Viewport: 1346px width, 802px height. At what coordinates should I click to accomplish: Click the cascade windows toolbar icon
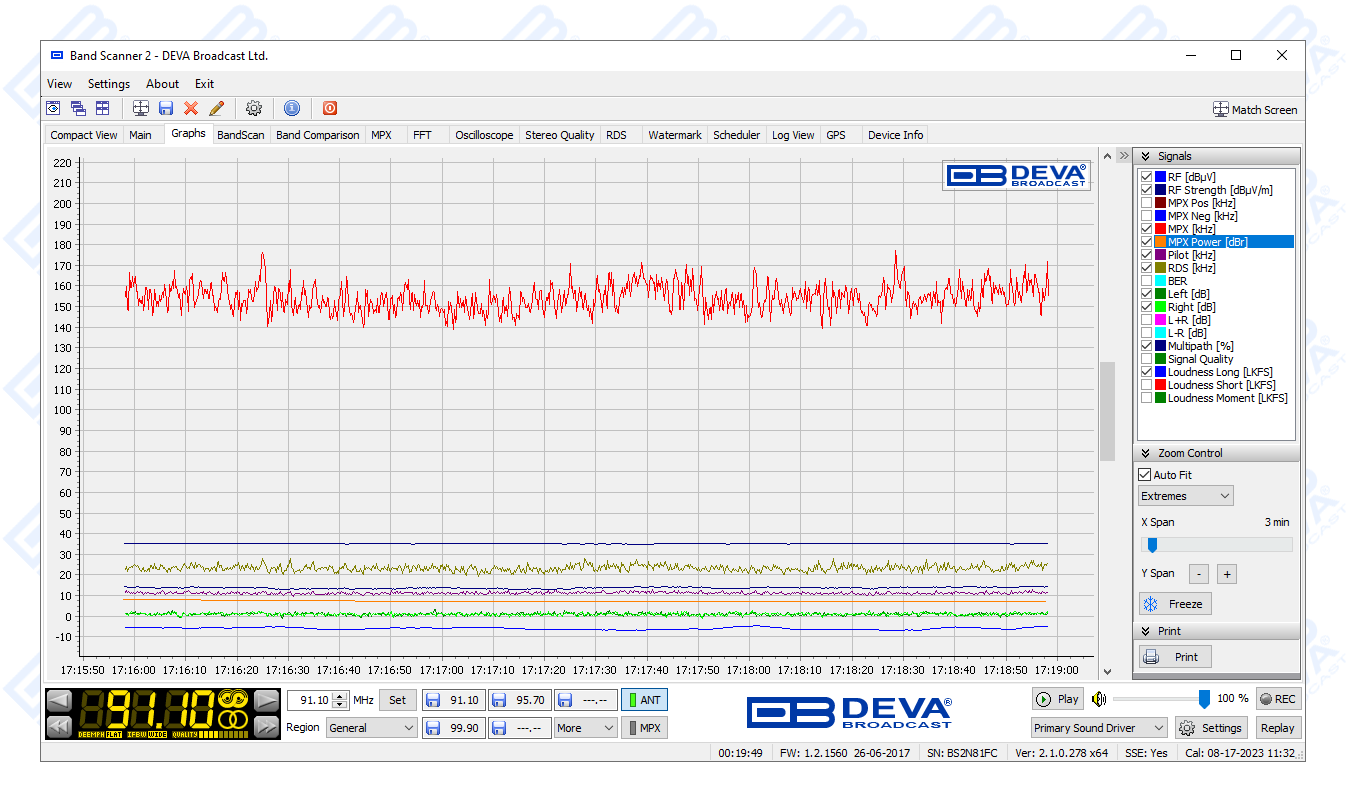(78, 108)
